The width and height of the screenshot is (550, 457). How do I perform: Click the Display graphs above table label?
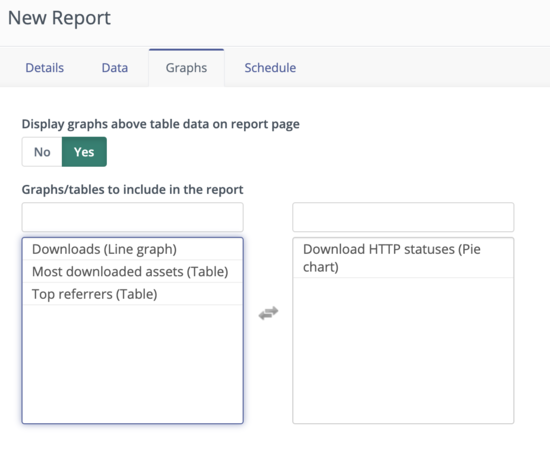coord(161,124)
